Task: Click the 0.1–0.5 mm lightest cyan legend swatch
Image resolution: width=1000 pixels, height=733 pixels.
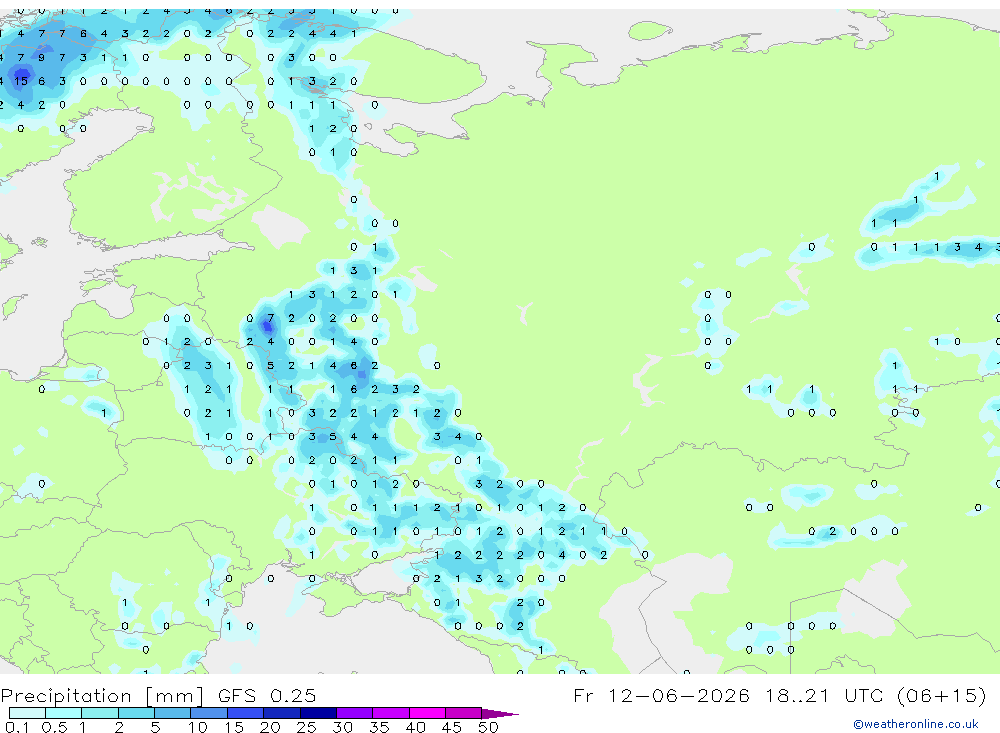Action: [27, 713]
